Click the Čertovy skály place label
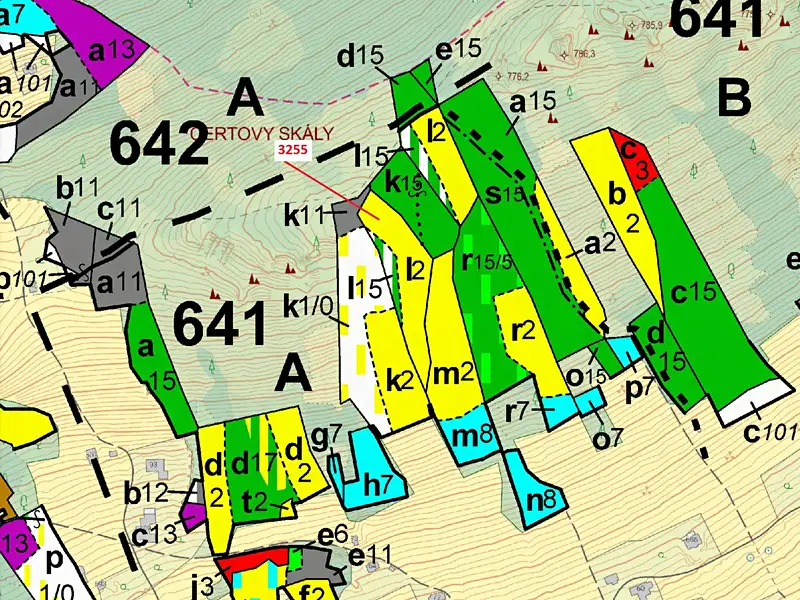The image size is (800, 600). click(262, 134)
